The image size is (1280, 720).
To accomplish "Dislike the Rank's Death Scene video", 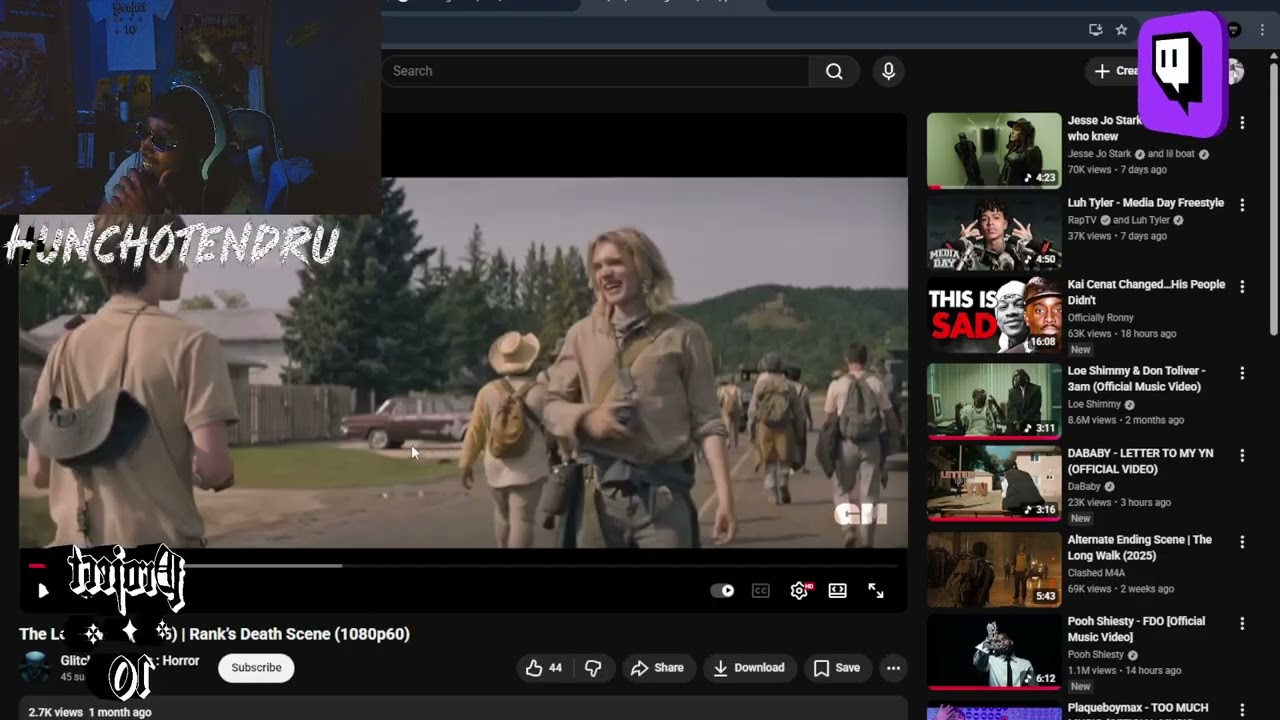I will [593, 668].
